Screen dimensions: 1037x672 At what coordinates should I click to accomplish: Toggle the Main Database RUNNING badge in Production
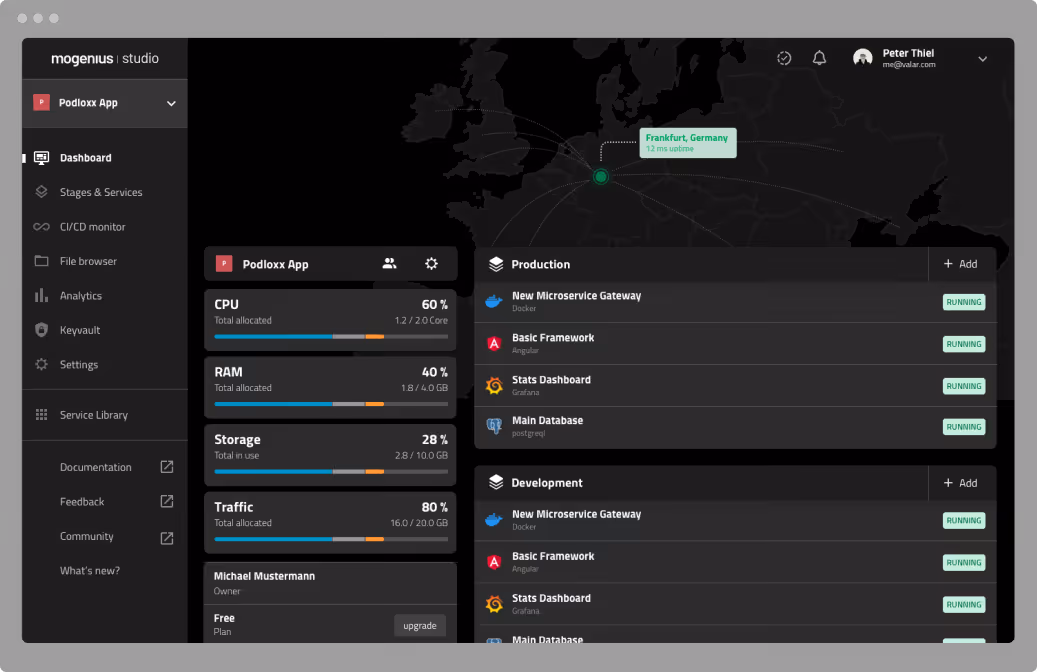point(963,426)
